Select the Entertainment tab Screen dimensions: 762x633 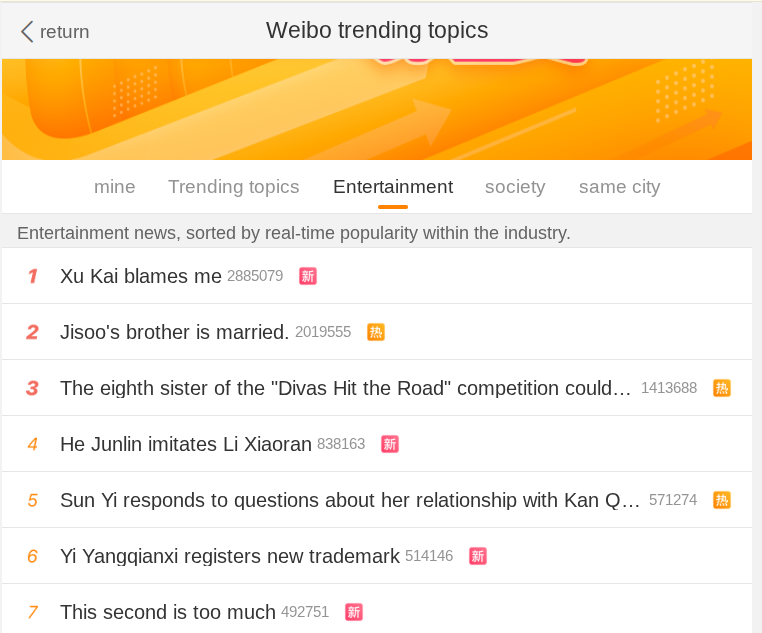click(x=393, y=187)
